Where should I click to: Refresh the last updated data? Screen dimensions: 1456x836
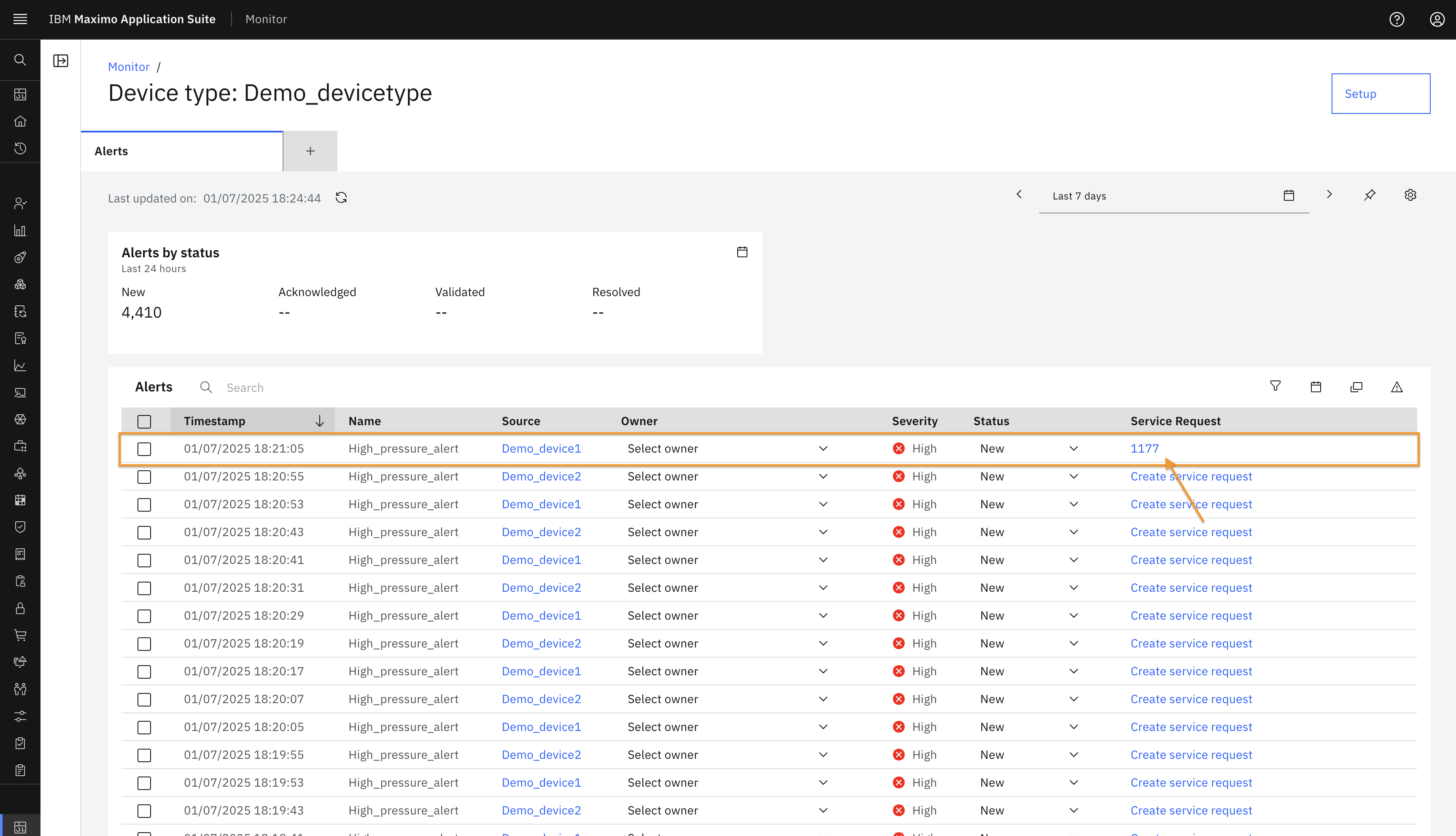(341, 197)
